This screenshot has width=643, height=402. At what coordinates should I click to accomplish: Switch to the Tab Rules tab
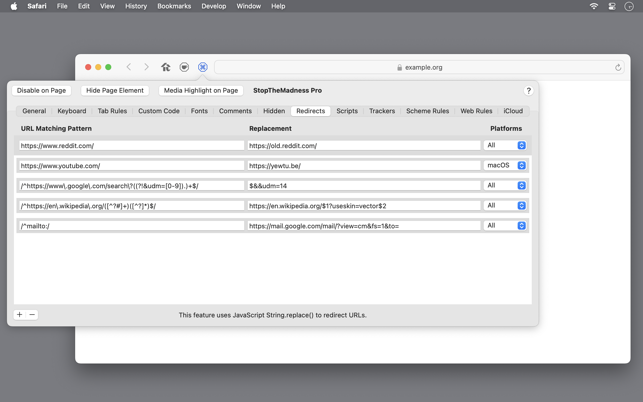click(x=112, y=111)
